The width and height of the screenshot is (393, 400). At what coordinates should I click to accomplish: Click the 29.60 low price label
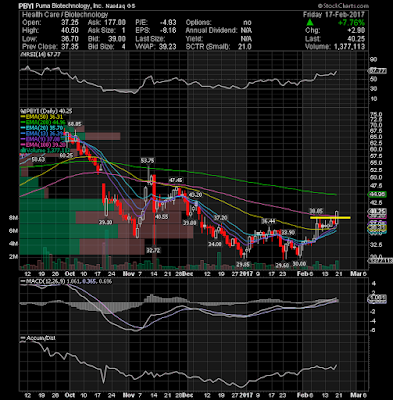282,265
